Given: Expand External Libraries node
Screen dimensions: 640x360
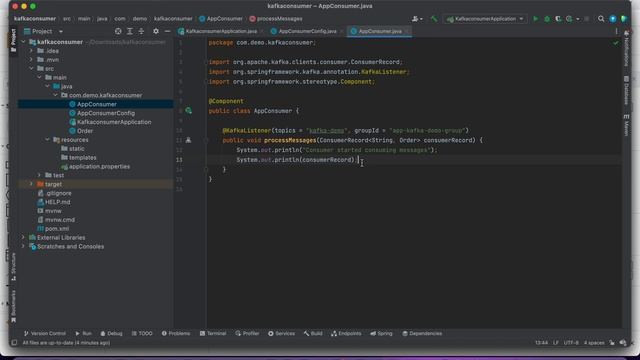Looking at the screenshot, I should click(x=23, y=238).
